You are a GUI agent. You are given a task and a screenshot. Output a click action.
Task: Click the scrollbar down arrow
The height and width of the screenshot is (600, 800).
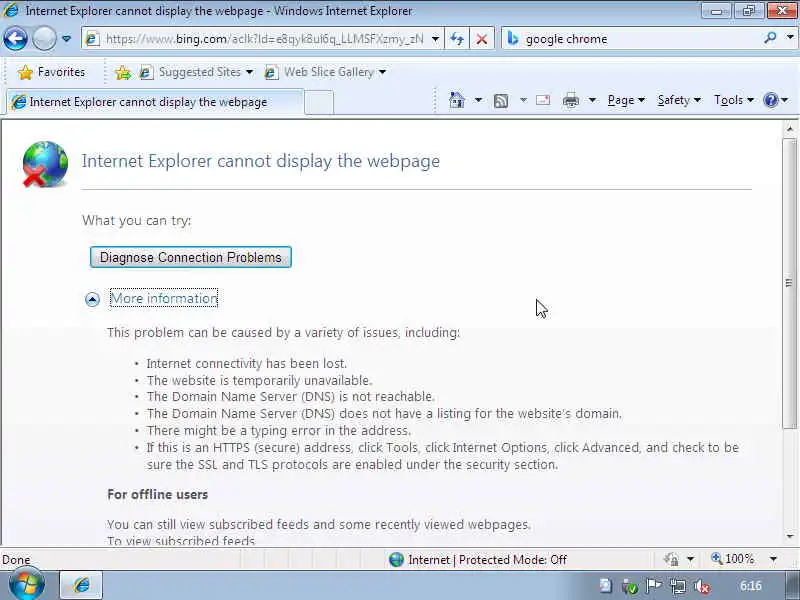(790, 537)
